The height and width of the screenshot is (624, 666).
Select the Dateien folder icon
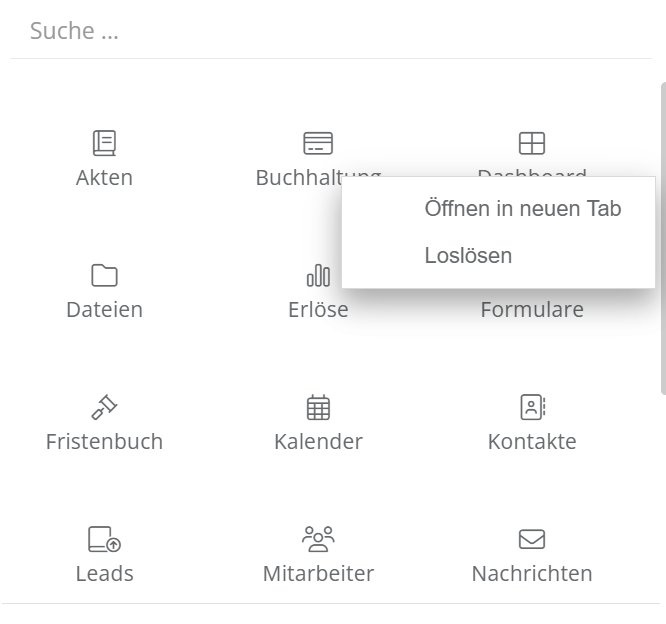104,275
